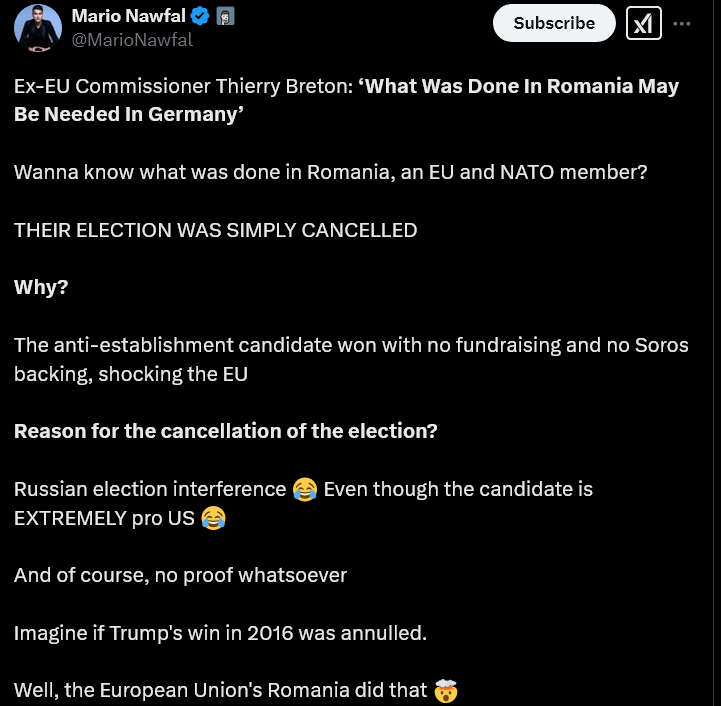721x706 pixels.
Task: Click the 'European Union's Romania did that' line
Action: coord(222,690)
